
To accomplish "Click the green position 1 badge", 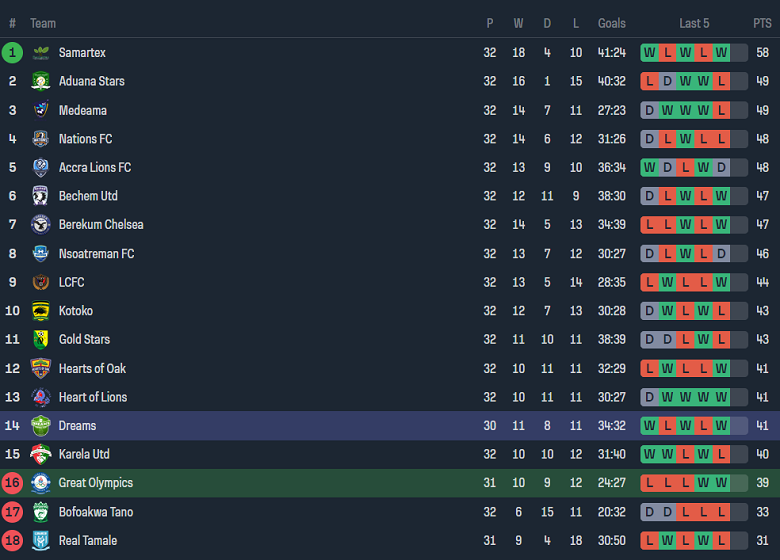I will [13, 53].
